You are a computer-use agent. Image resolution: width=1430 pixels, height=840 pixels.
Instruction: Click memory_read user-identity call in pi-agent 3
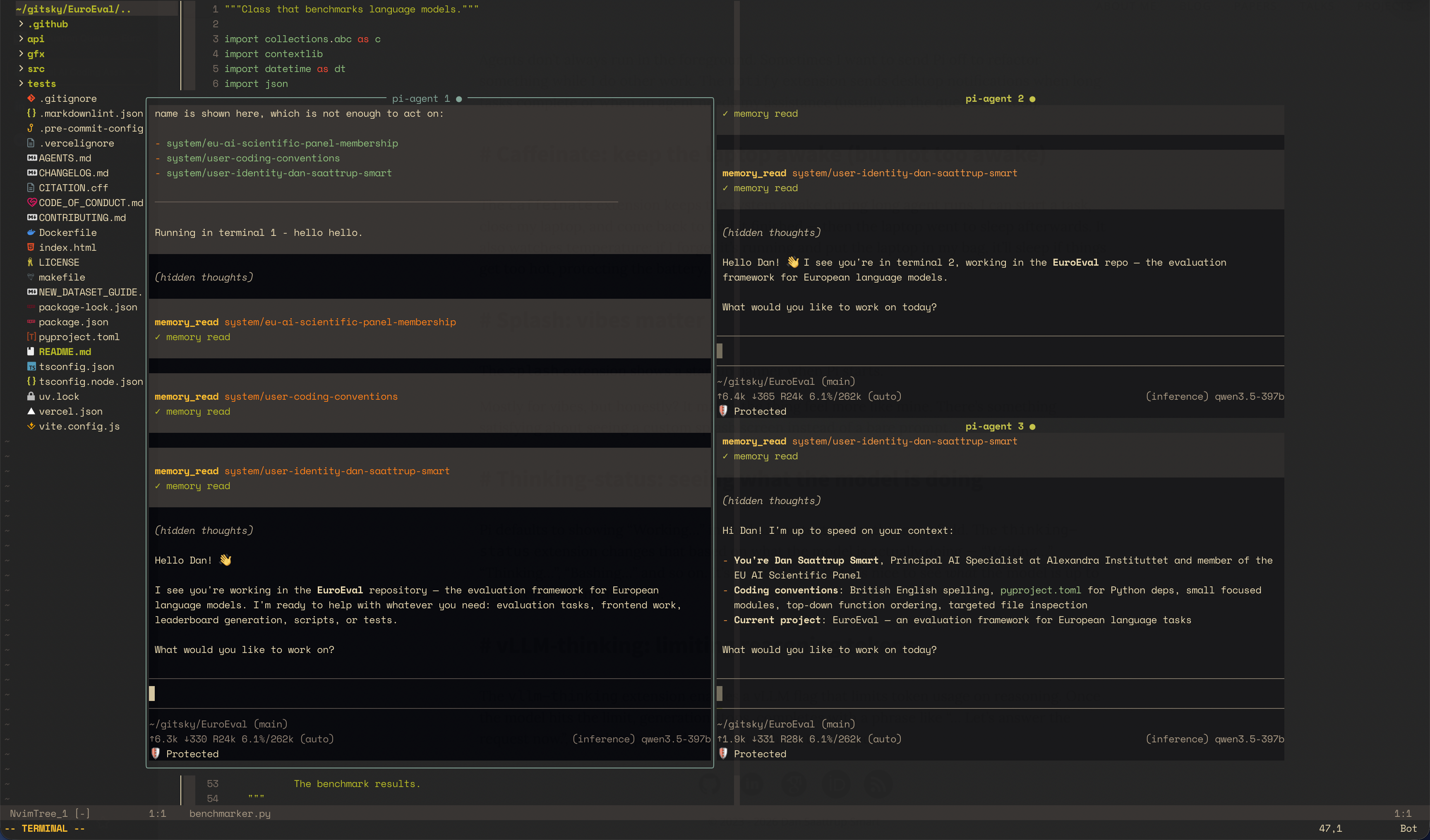tap(869, 441)
